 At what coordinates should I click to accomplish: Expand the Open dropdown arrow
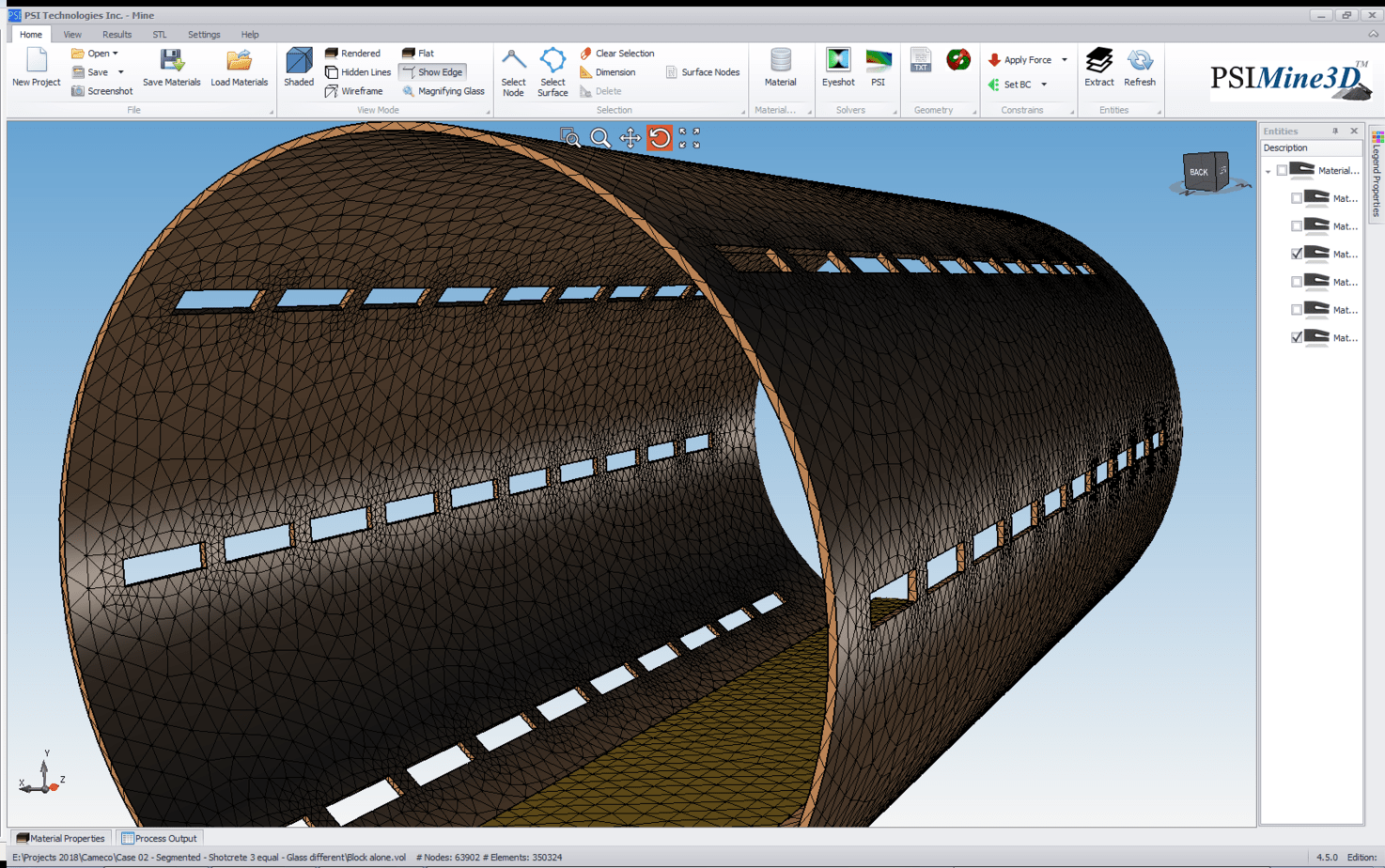[116, 54]
